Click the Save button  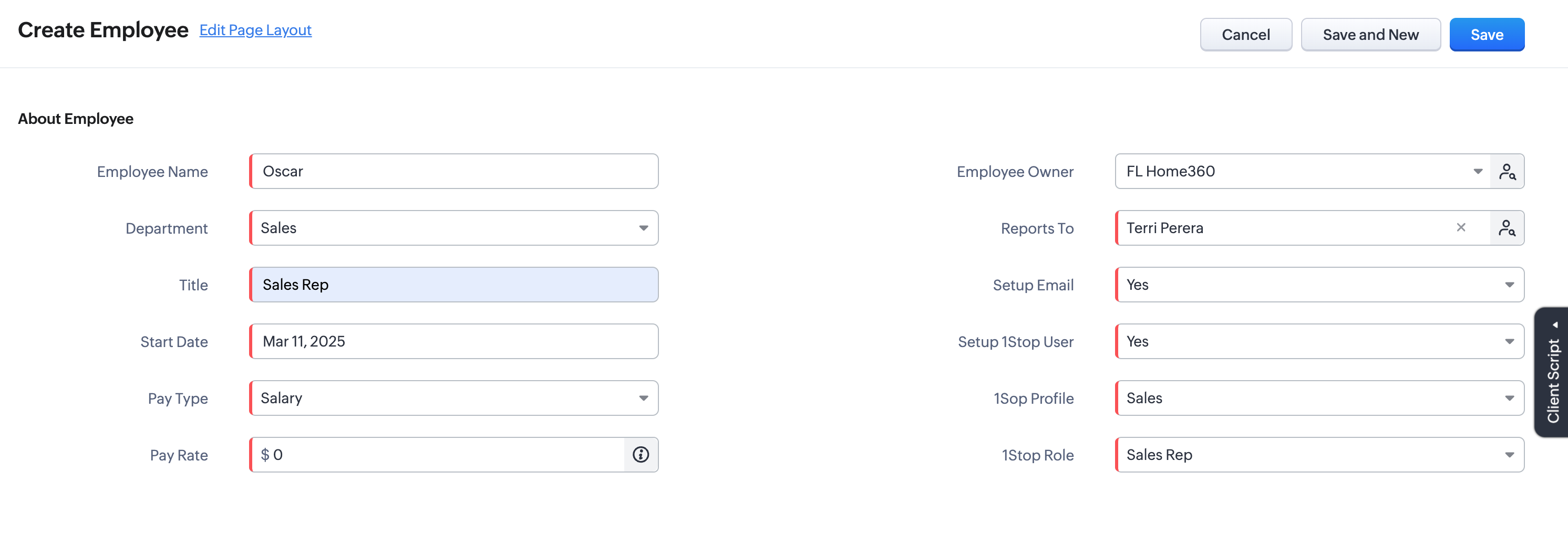[1486, 35]
